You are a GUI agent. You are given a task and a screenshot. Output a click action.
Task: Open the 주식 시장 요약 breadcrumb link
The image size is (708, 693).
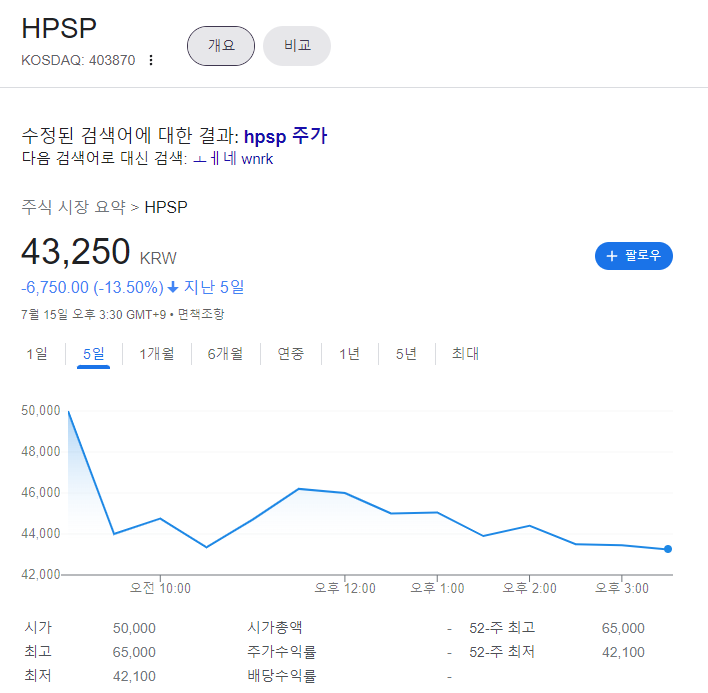pyautogui.click(x=74, y=207)
